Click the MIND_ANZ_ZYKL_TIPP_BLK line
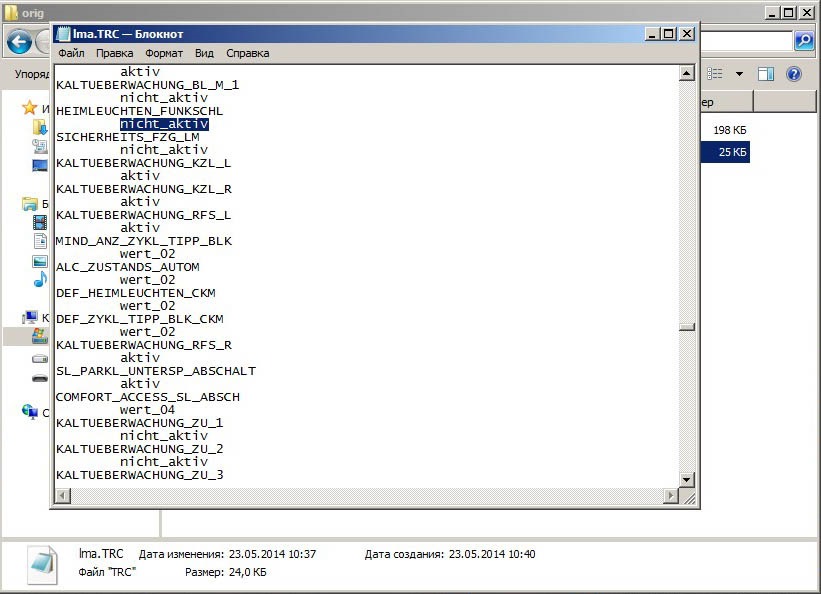The height and width of the screenshot is (594, 821). click(x=143, y=241)
